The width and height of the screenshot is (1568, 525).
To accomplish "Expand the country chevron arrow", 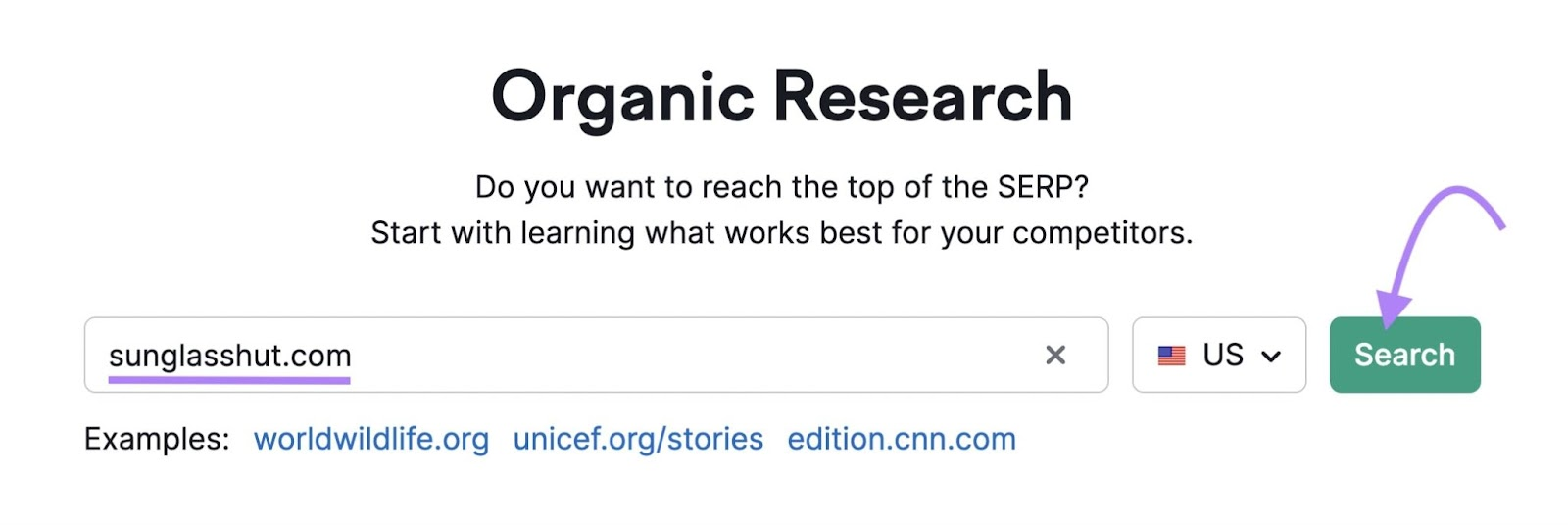I will [x=1271, y=357].
